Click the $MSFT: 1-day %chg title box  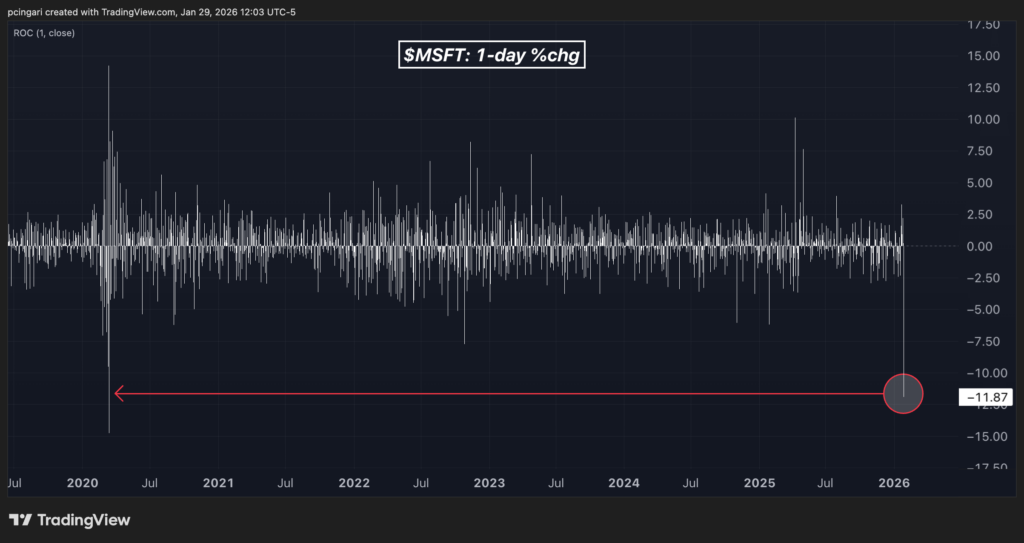pos(493,56)
